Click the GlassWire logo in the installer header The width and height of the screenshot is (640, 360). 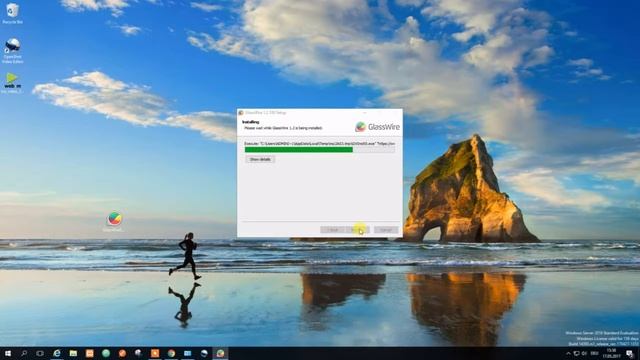(377, 127)
